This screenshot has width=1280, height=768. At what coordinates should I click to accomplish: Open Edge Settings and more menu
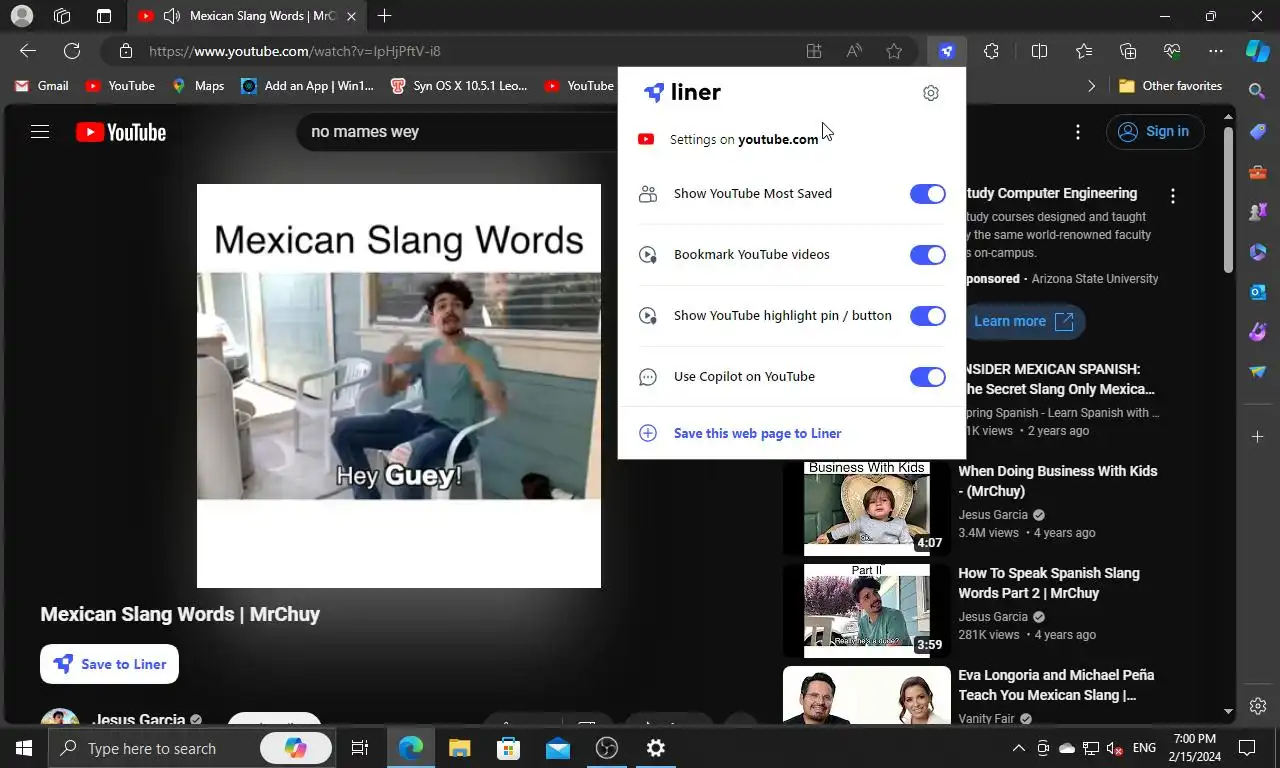(x=1216, y=51)
